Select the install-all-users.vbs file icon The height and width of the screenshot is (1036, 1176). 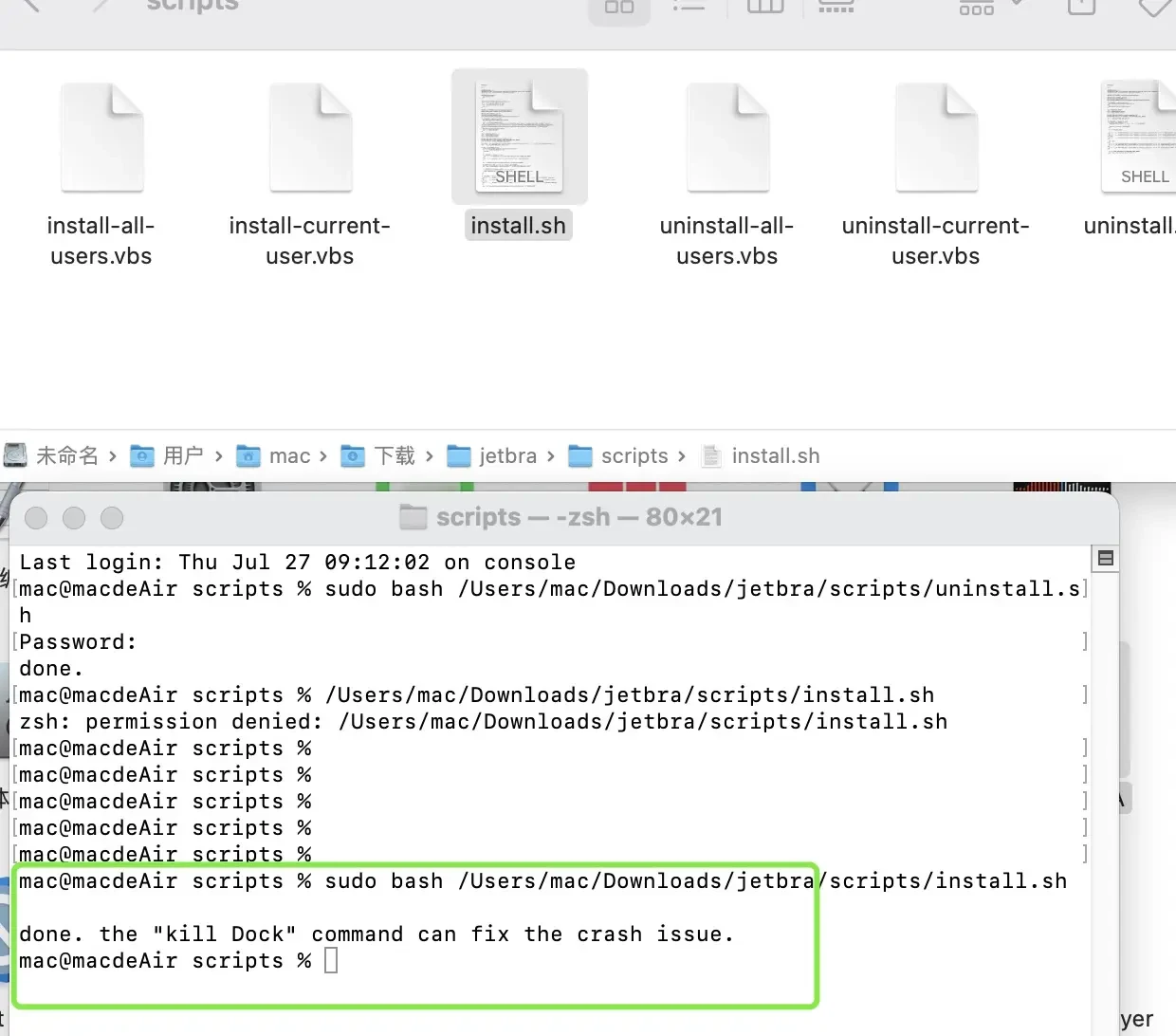[x=102, y=138]
